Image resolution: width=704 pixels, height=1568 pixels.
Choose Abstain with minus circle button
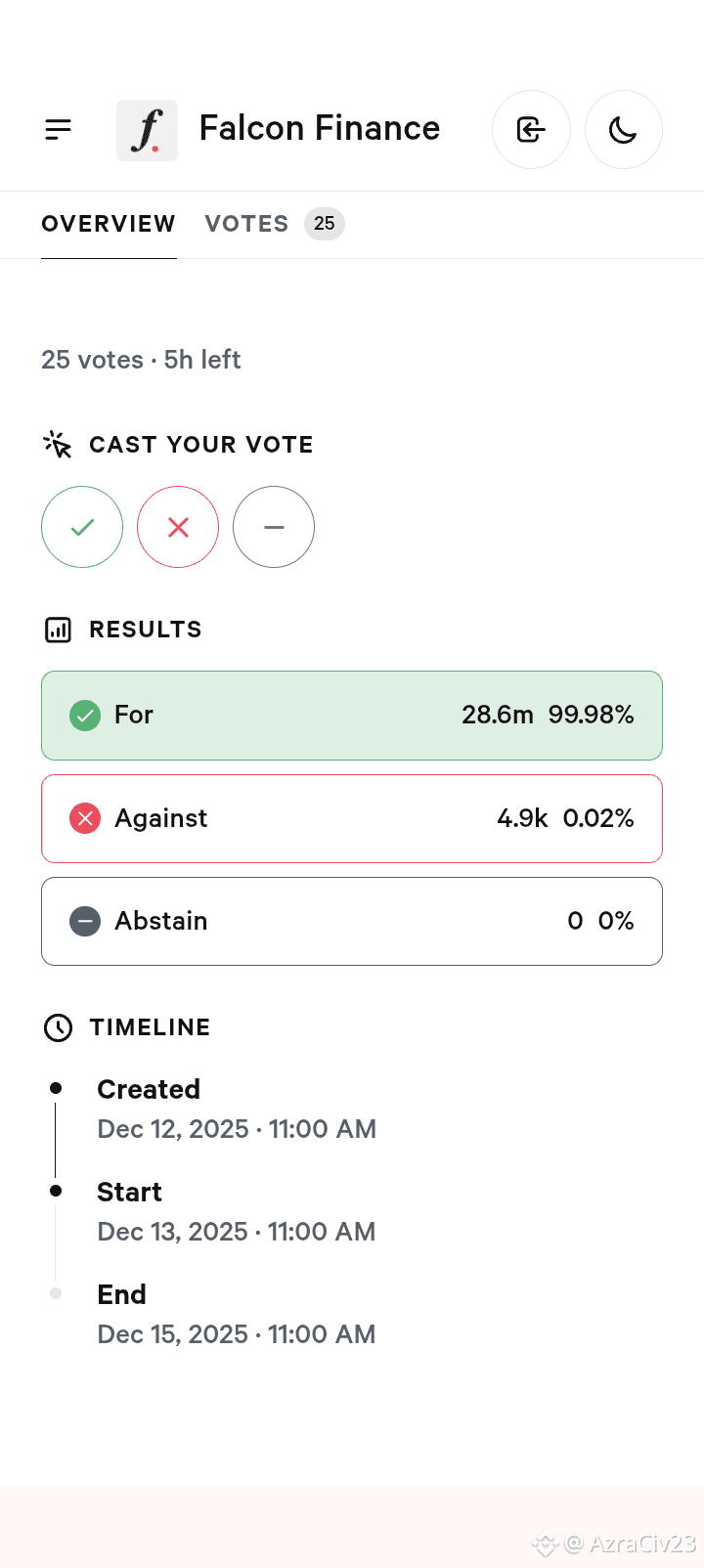pyautogui.click(x=274, y=527)
